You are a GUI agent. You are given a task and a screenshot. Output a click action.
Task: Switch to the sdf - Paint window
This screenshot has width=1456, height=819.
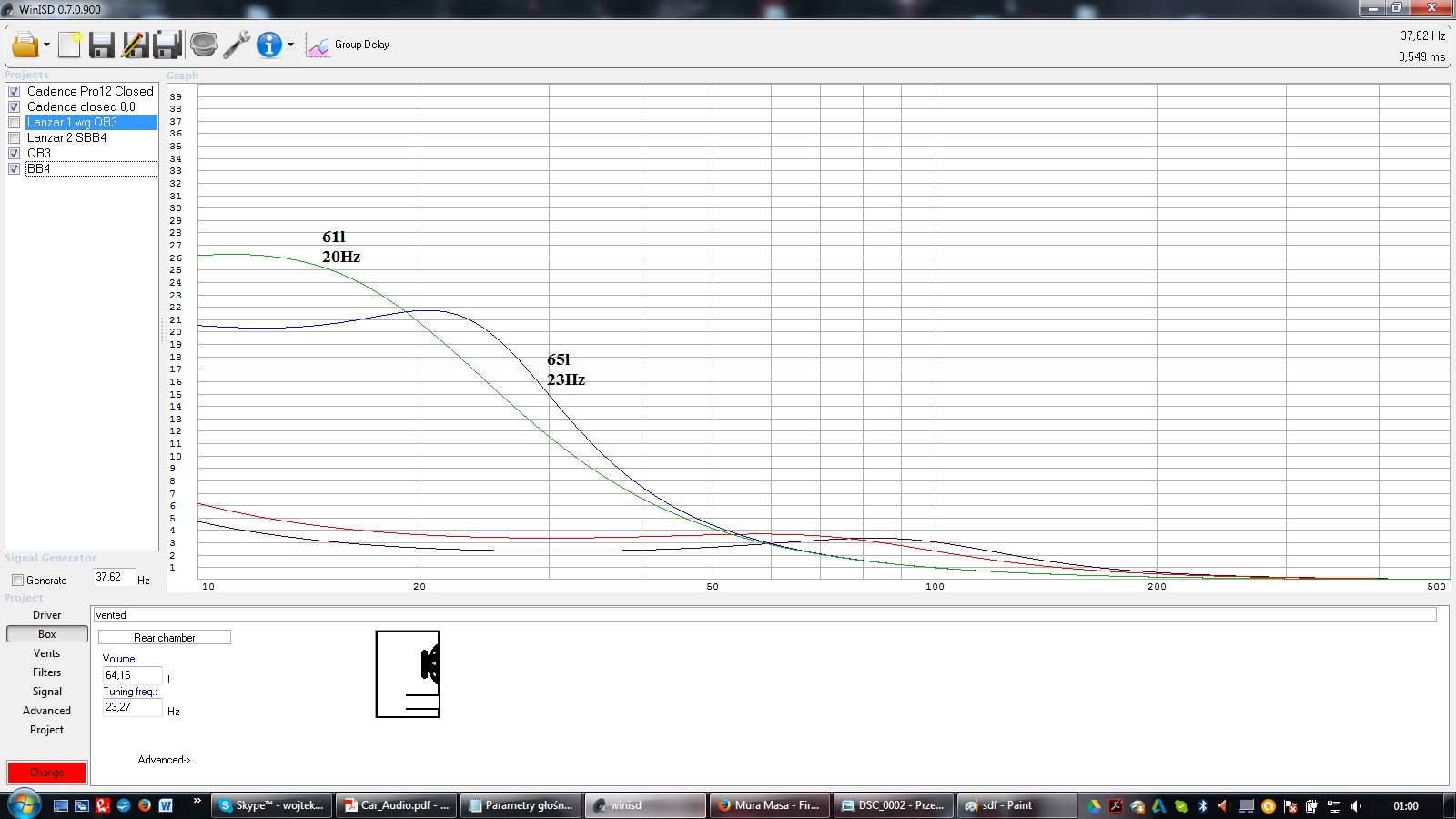pos(1017,805)
